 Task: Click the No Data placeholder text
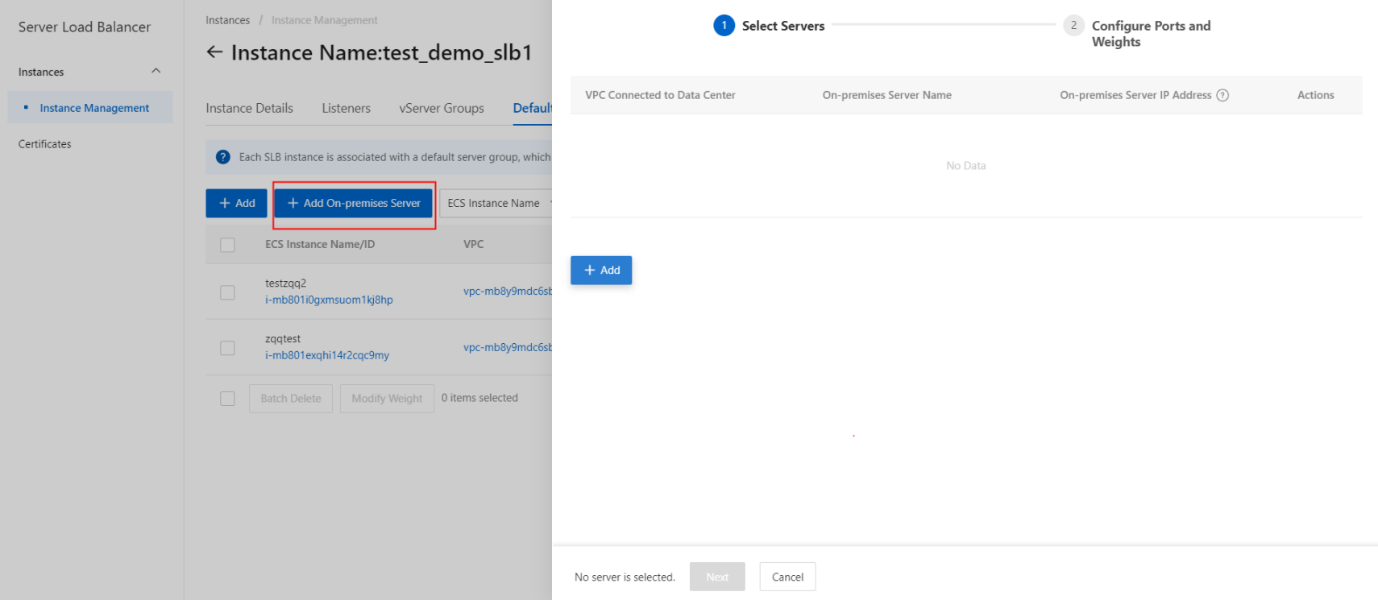click(x=966, y=166)
